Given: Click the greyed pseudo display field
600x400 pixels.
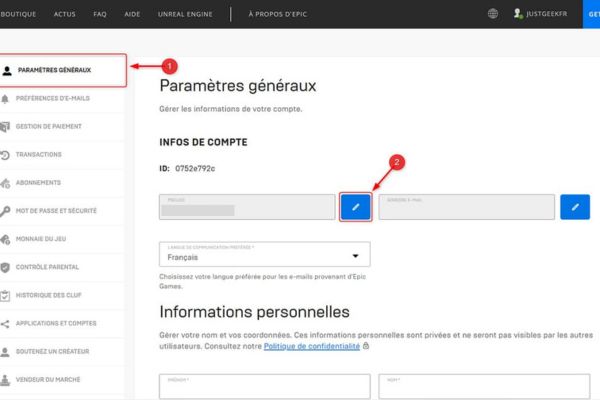Looking at the screenshot, I should click(x=247, y=207).
